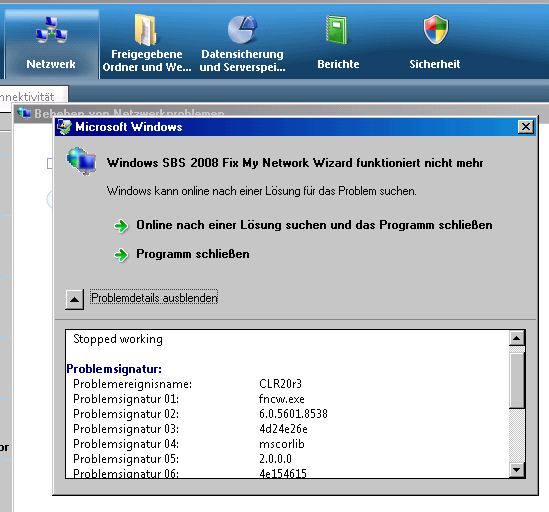Click the details scrollbar down arrow
The image size is (549, 512).
tap(517, 470)
